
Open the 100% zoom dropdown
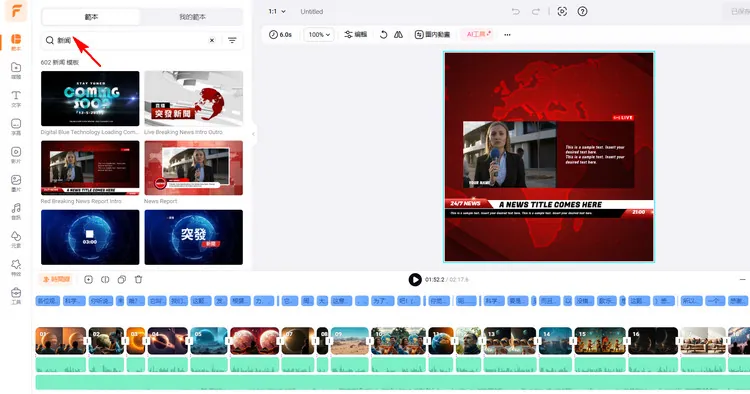[319, 34]
